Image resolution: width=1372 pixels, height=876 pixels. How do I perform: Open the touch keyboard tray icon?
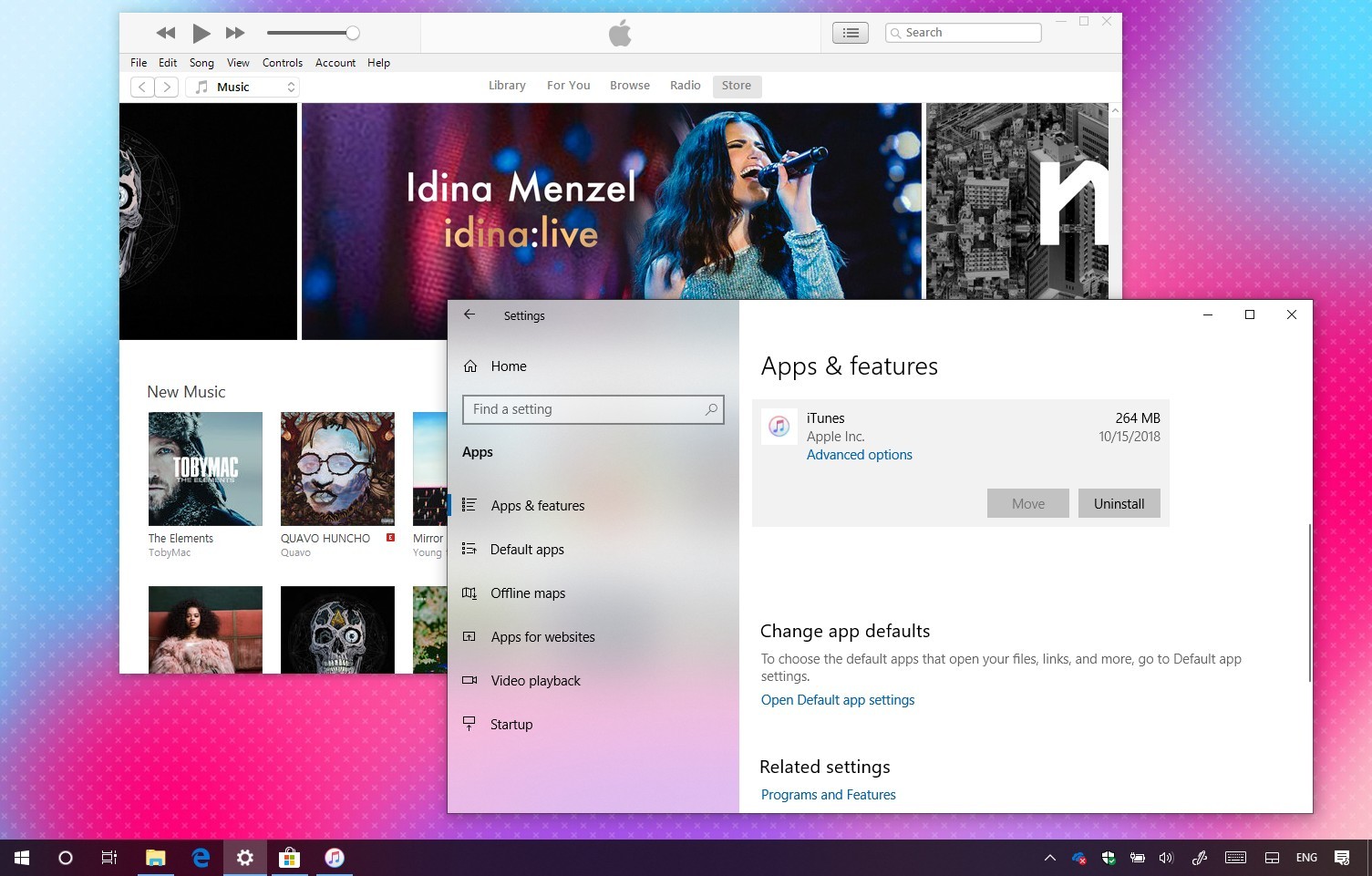click(x=1235, y=858)
